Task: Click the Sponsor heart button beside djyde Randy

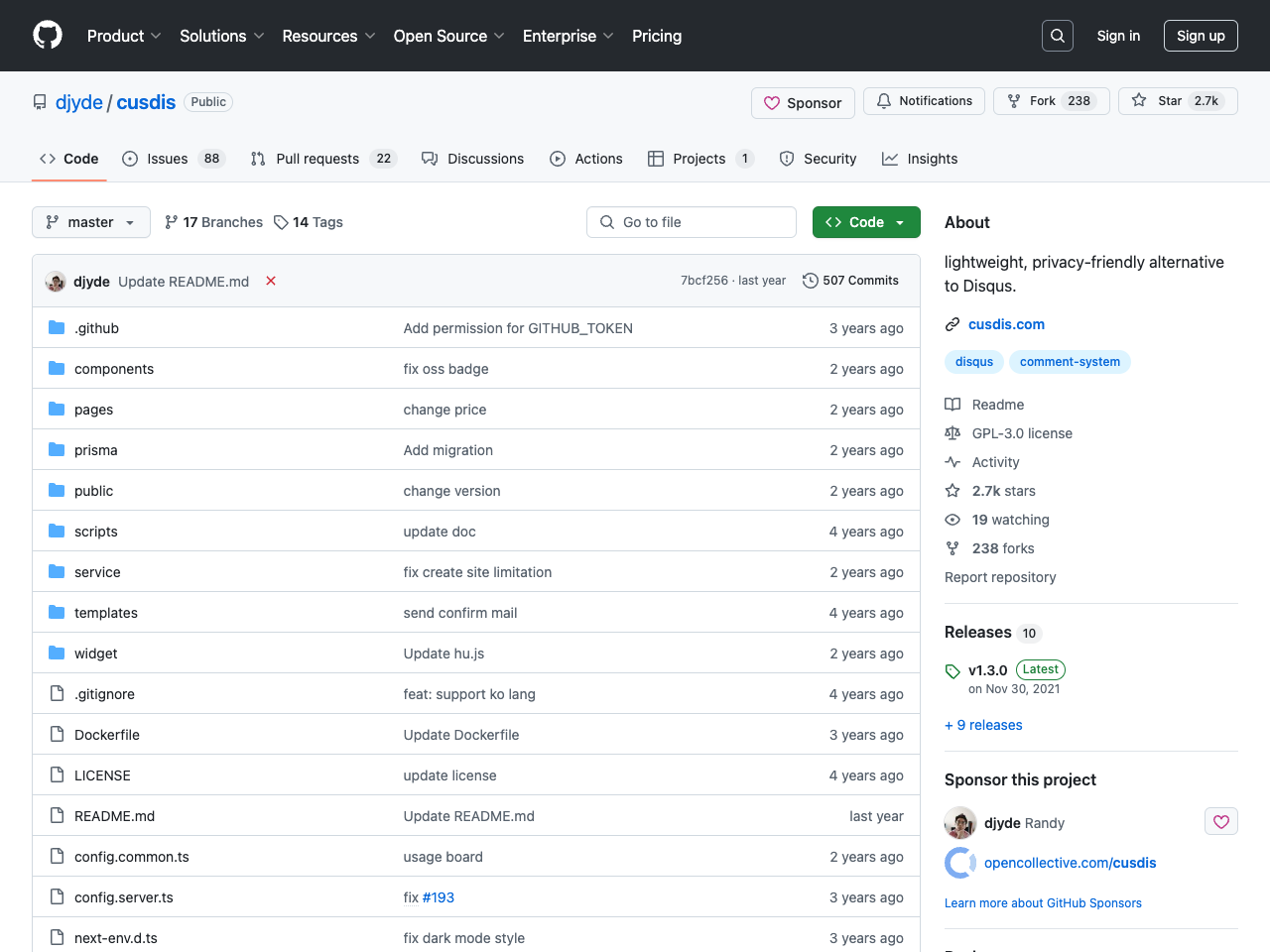Action: pyautogui.click(x=1221, y=822)
